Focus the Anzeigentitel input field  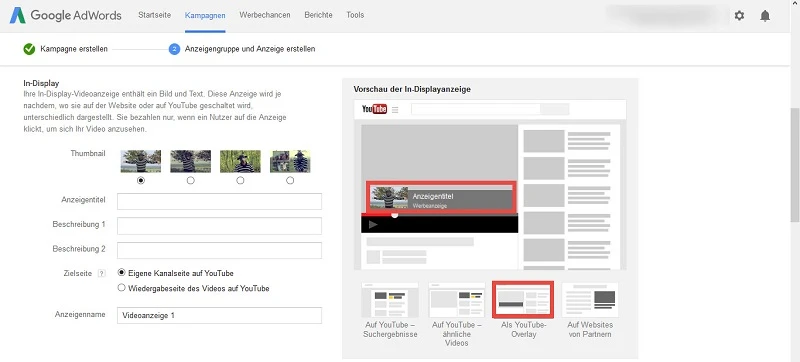(219, 201)
